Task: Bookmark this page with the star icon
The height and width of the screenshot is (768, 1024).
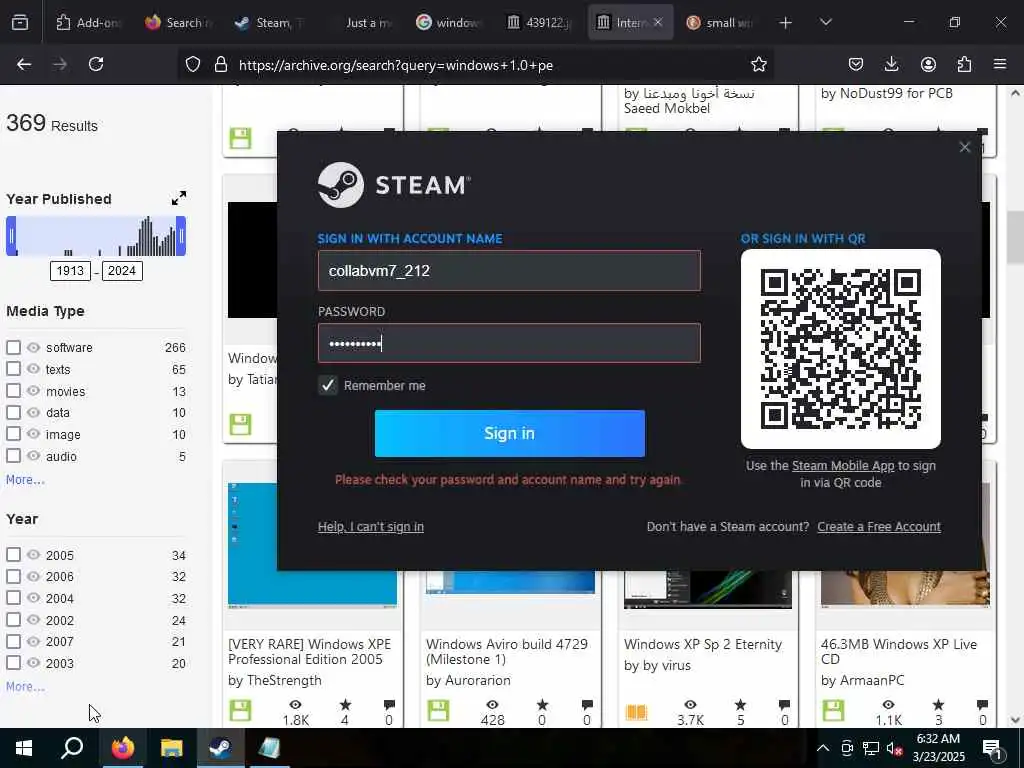Action: pyautogui.click(x=758, y=64)
